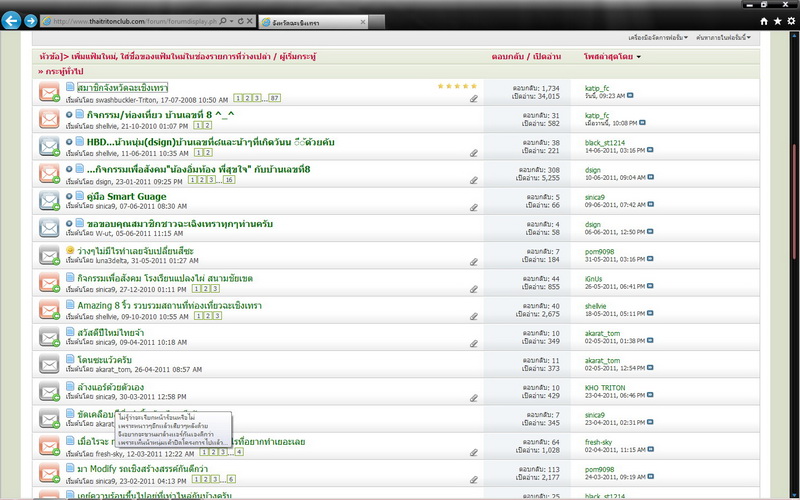The height and width of the screenshot is (500, 800).
Task: Go to first unread icon of dsign activity thread
Action: 69,169
